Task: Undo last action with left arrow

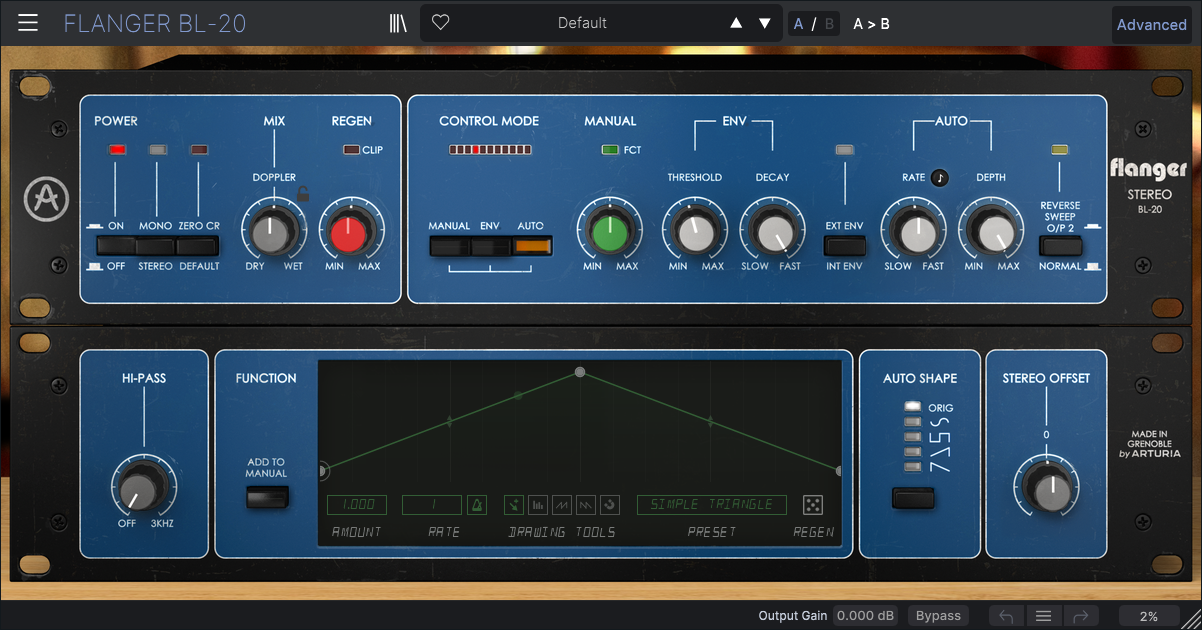Action: click(1007, 616)
